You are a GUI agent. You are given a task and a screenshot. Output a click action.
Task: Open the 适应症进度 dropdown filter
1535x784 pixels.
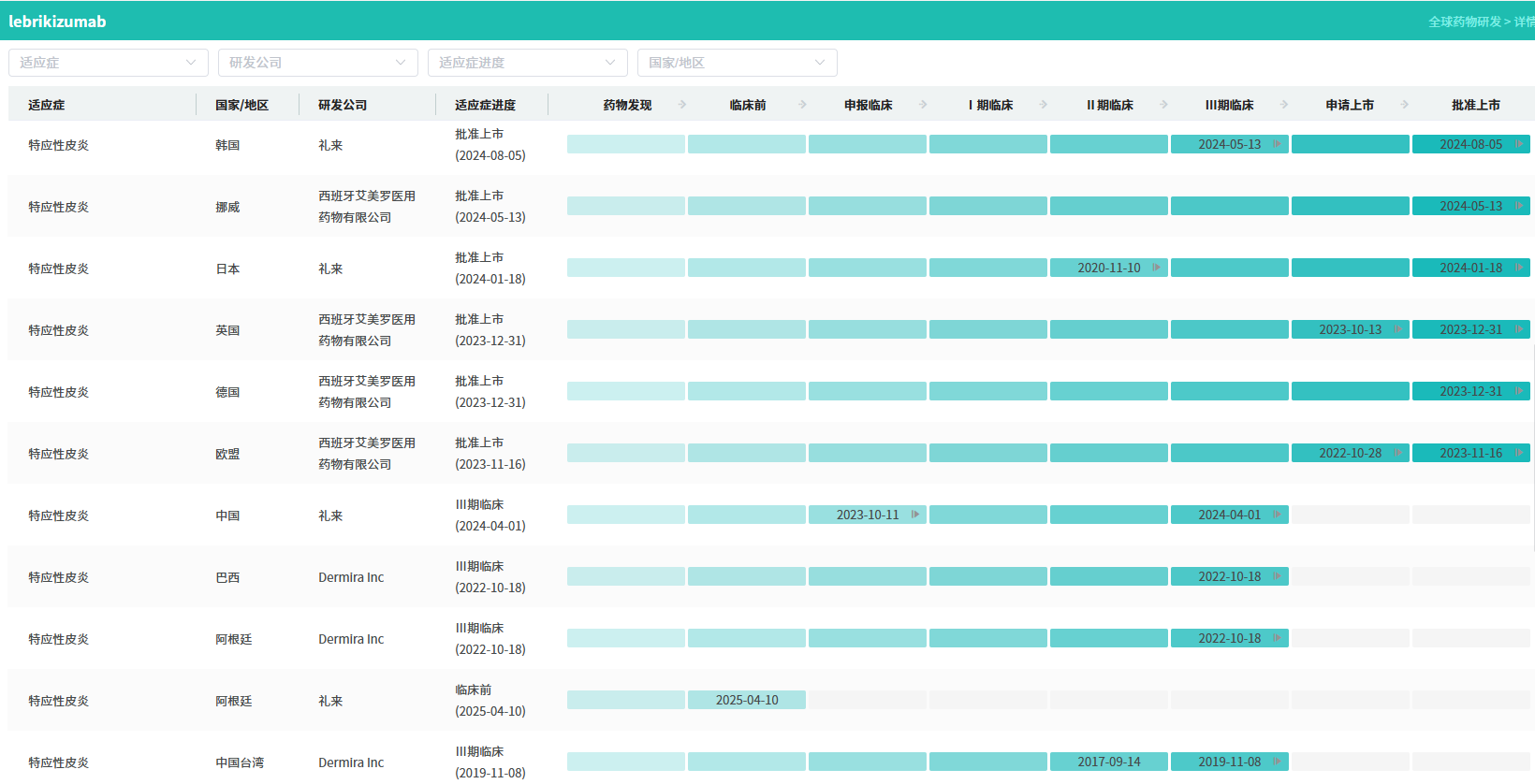(527, 63)
